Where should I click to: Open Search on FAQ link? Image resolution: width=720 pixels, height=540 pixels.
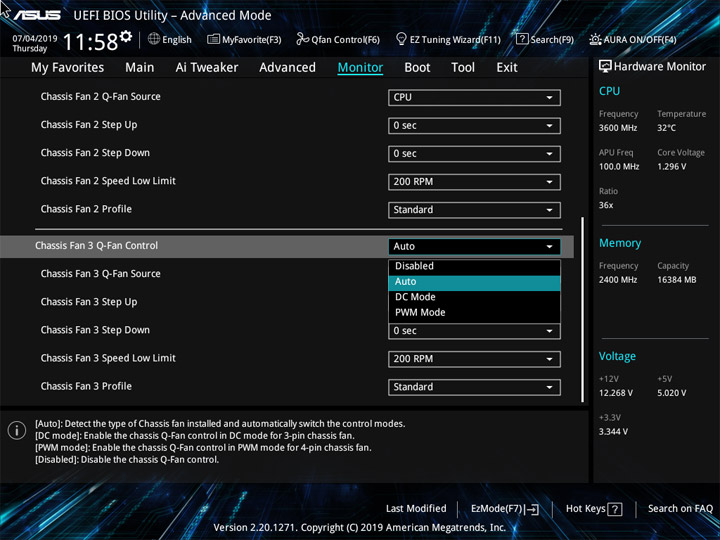click(x=680, y=509)
